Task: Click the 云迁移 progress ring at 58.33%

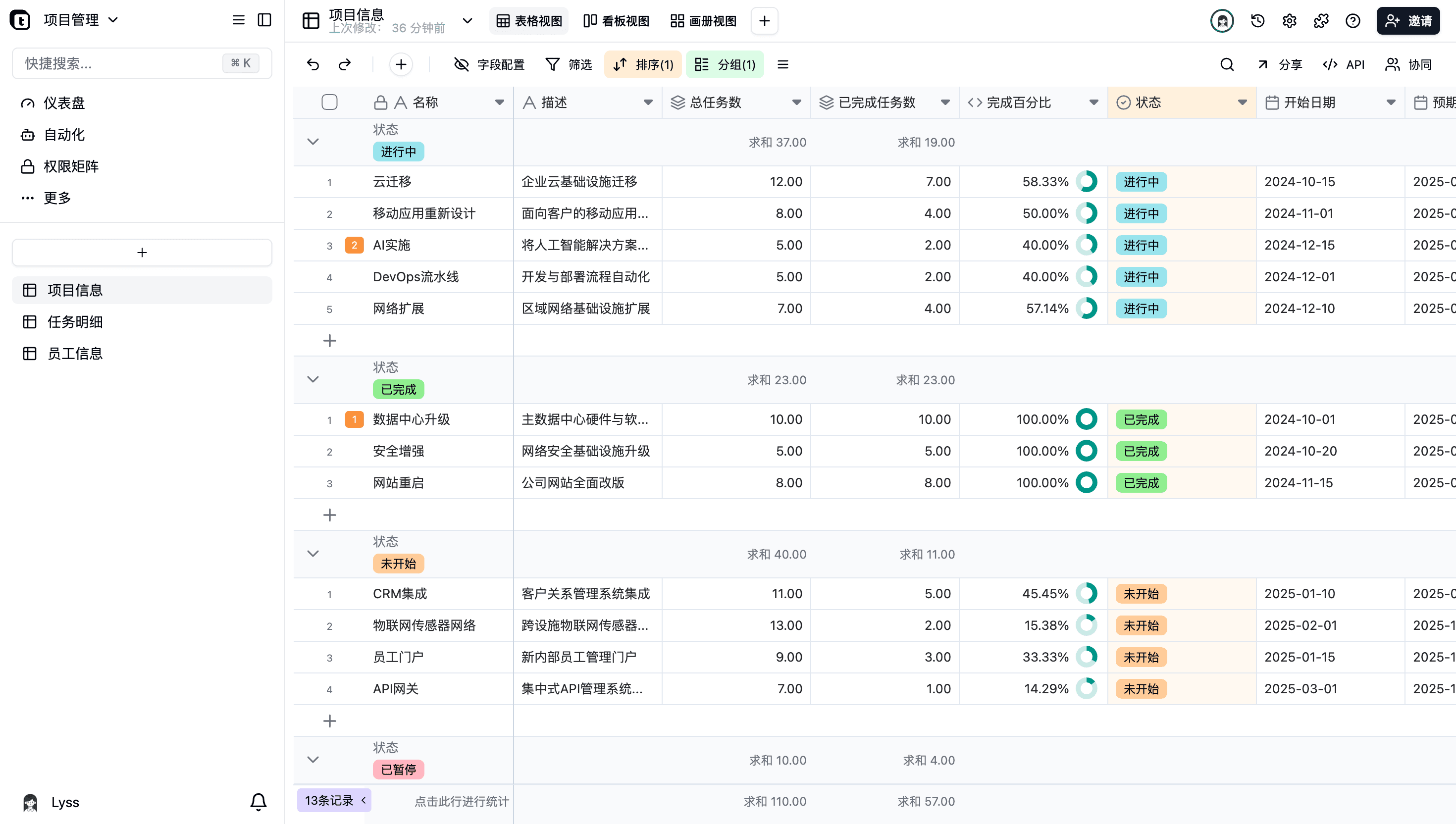Action: [1087, 182]
